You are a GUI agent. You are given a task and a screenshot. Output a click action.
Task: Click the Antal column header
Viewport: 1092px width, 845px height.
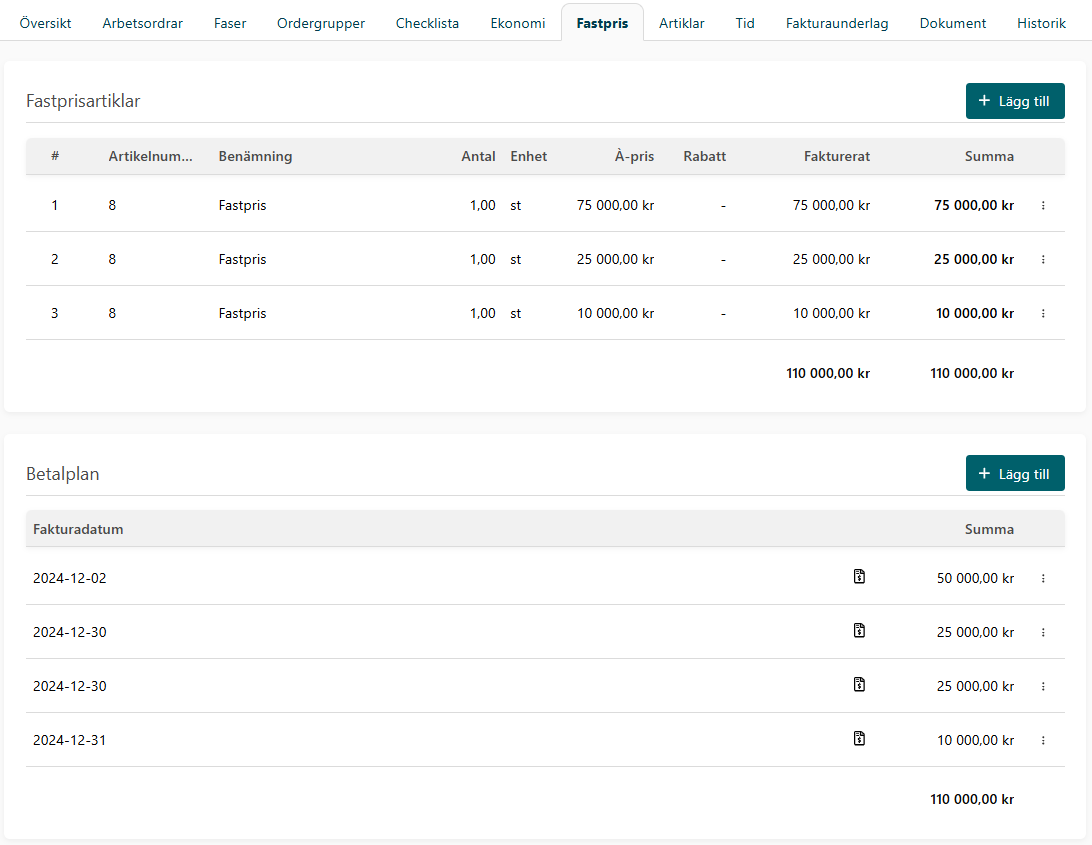(478, 156)
